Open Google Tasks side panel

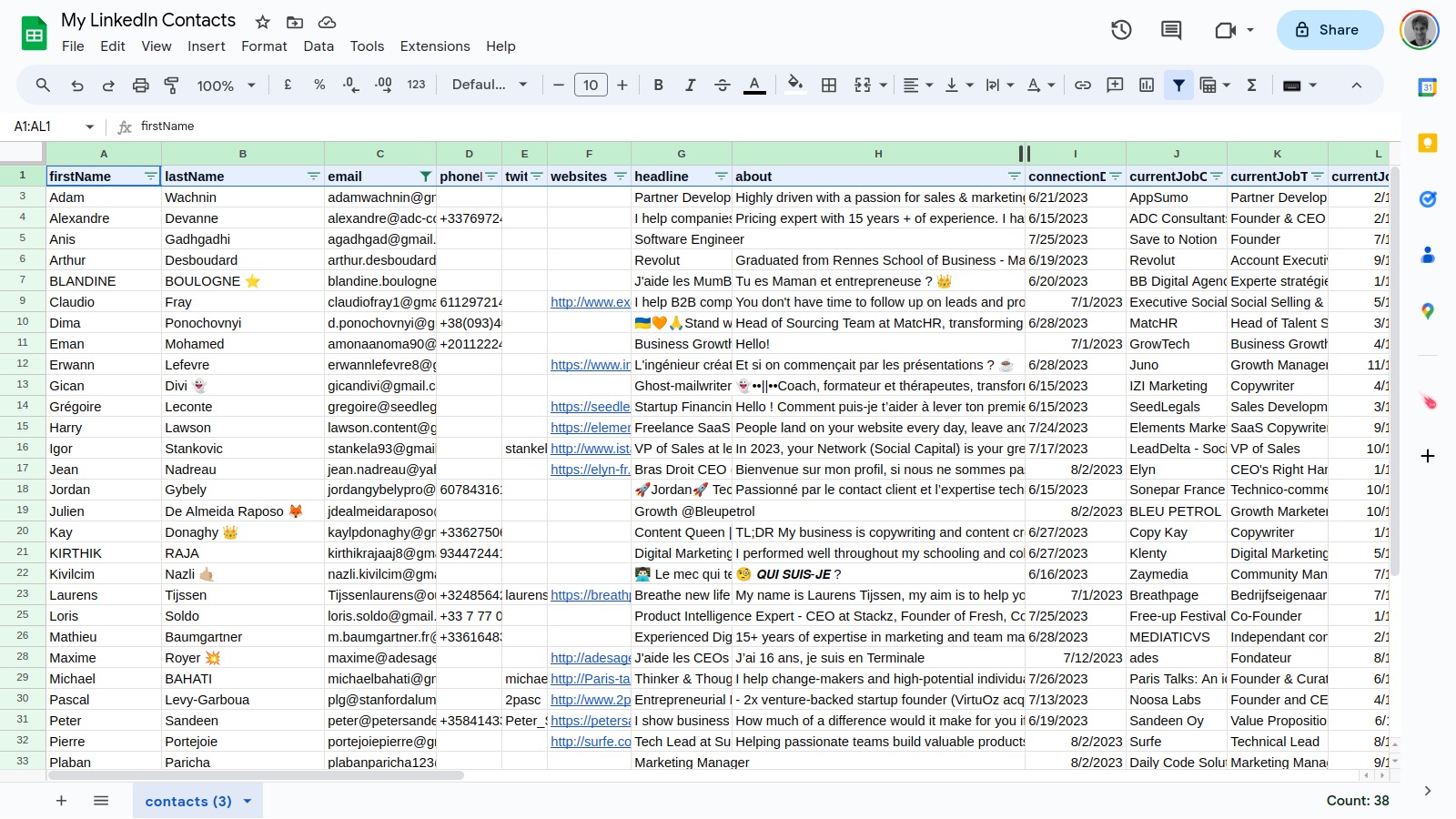click(x=1428, y=199)
